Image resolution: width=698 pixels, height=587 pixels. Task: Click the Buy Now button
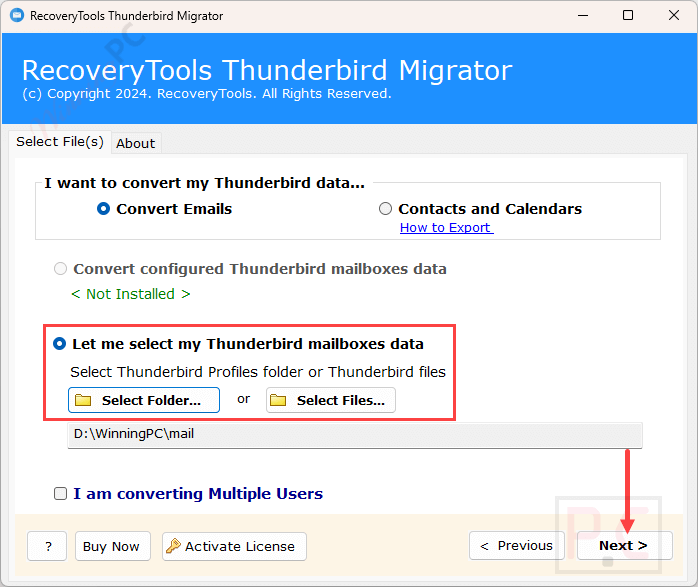111,546
